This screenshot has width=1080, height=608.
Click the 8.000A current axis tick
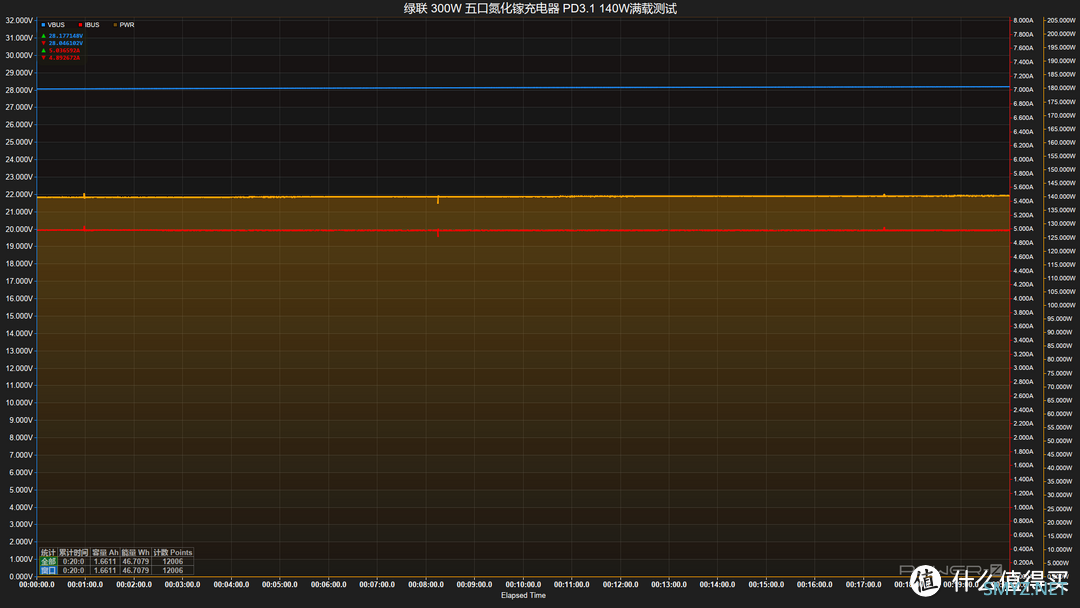1024,21
